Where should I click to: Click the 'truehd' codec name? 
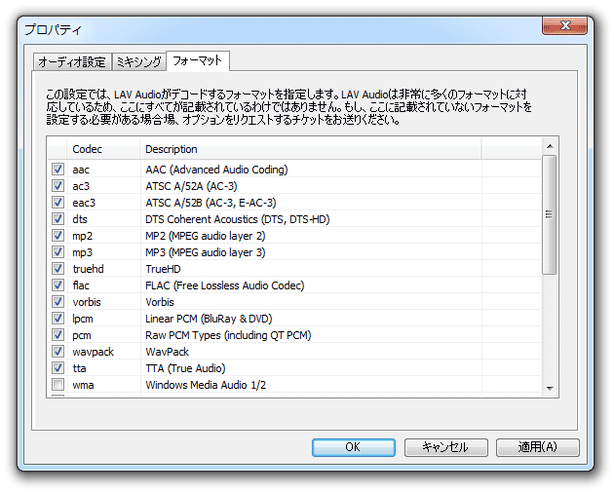[88, 269]
